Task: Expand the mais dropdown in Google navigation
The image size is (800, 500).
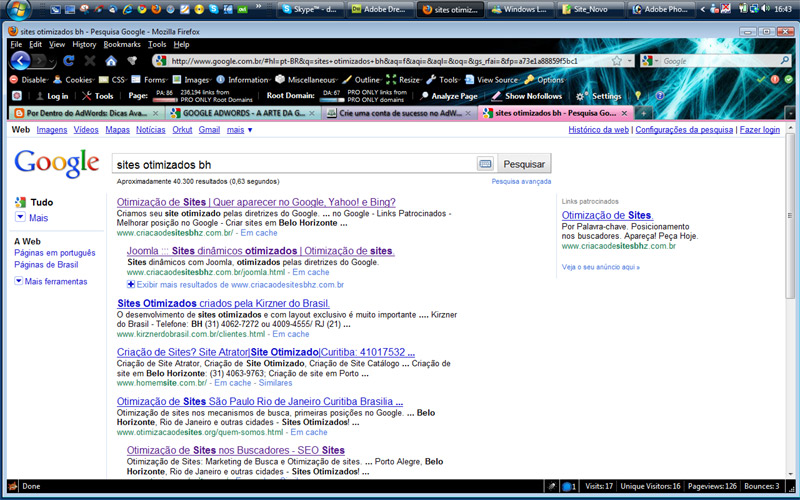Action: point(239,130)
